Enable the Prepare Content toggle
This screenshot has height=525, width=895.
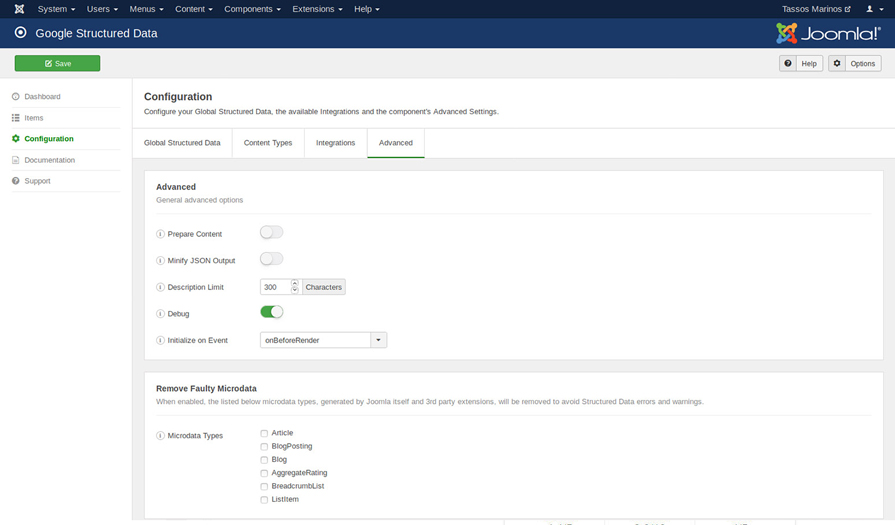(x=271, y=232)
